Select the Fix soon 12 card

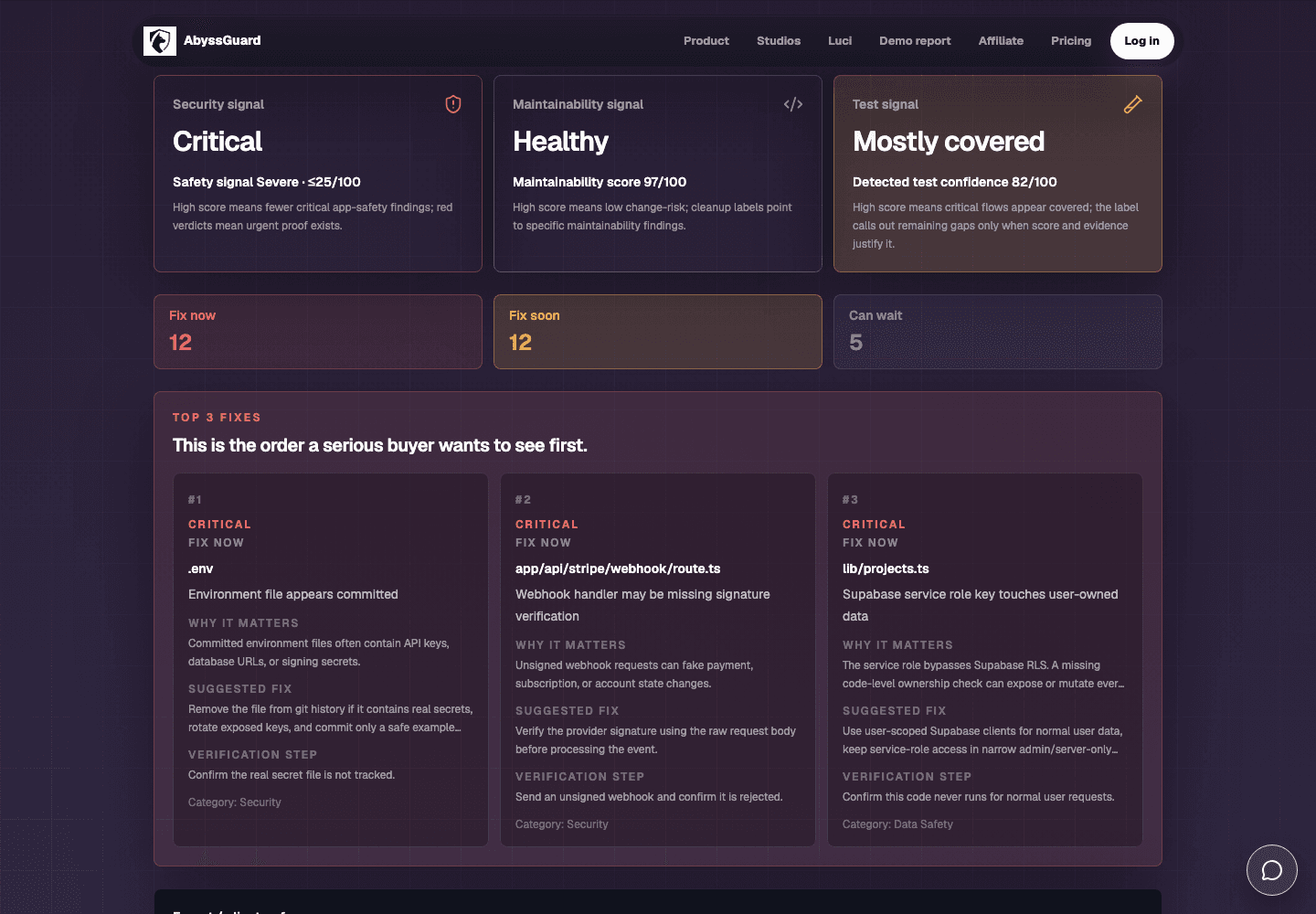tap(658, 332)
